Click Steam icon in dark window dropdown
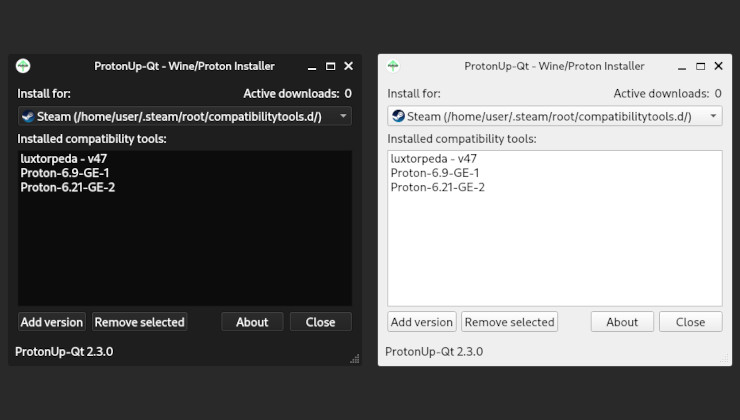 [x=28, y=117]
